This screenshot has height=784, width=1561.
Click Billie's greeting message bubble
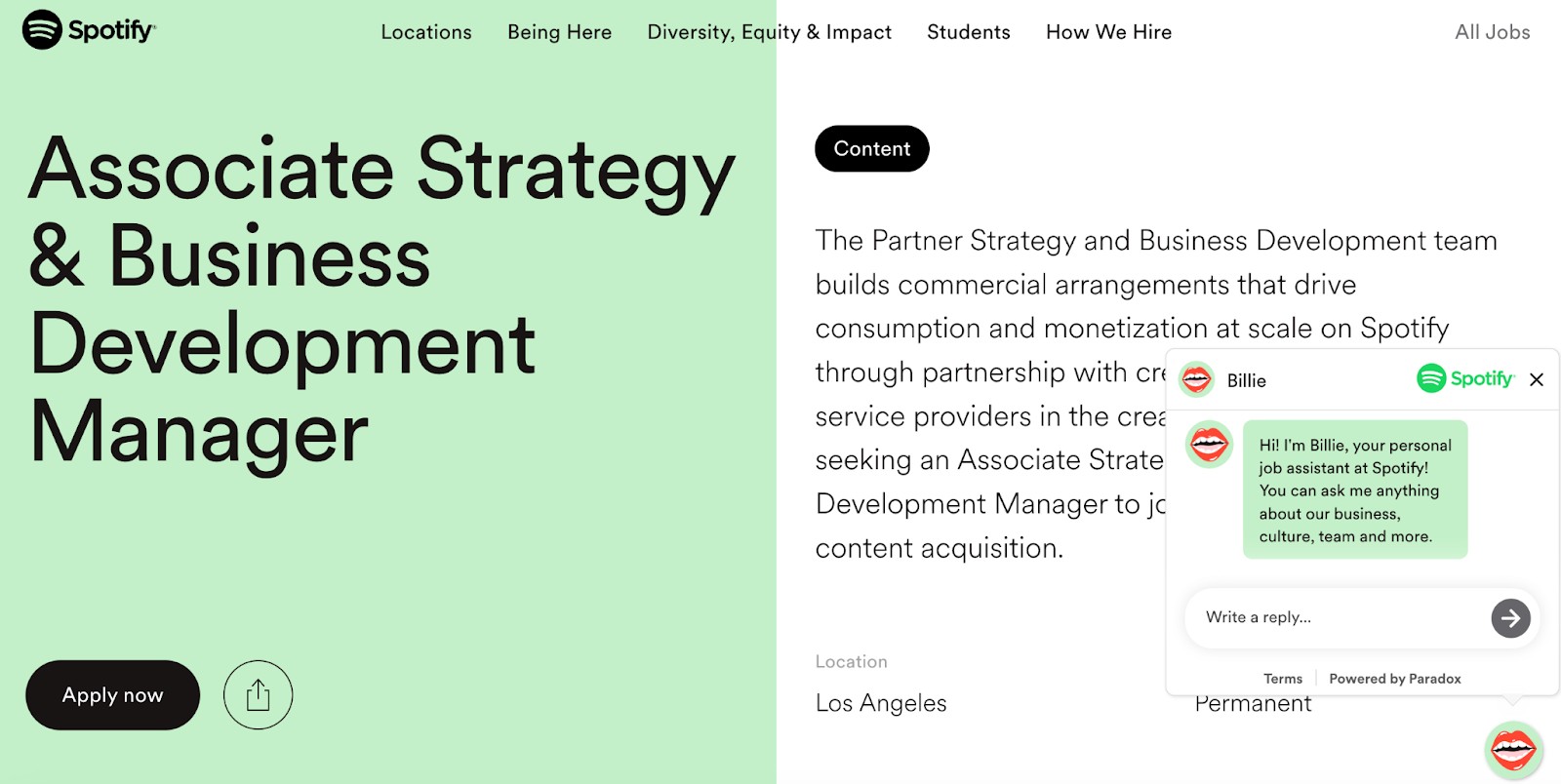pyautogui.click(x=1355, y=490)
